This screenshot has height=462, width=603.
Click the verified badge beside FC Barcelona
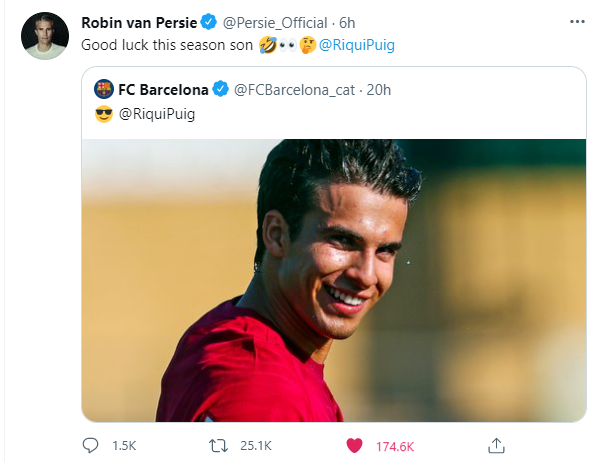pyautogui.click(x=221, y=89)
